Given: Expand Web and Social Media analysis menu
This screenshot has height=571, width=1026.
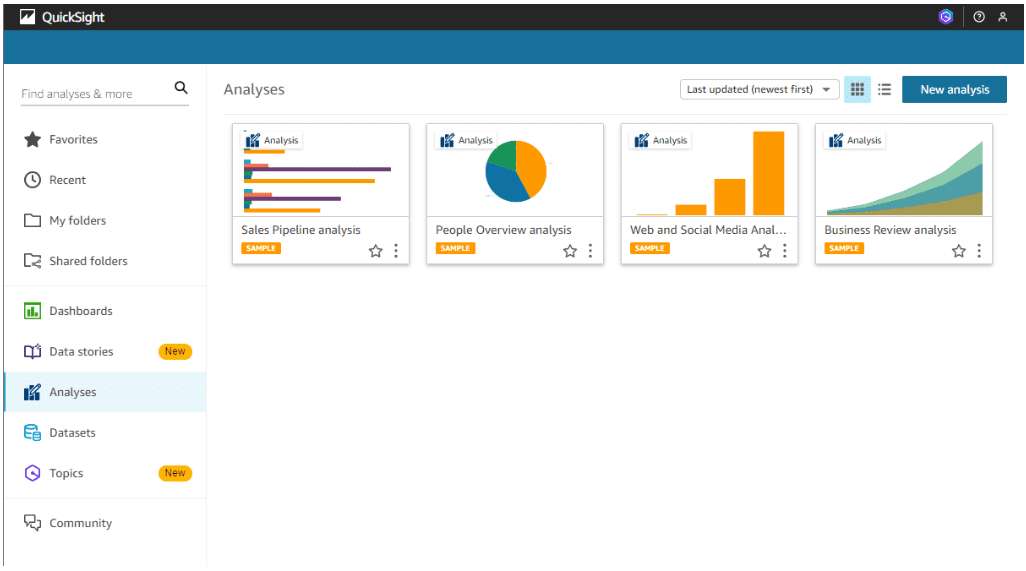Looking at the screenshot, I should coord(784,251).
